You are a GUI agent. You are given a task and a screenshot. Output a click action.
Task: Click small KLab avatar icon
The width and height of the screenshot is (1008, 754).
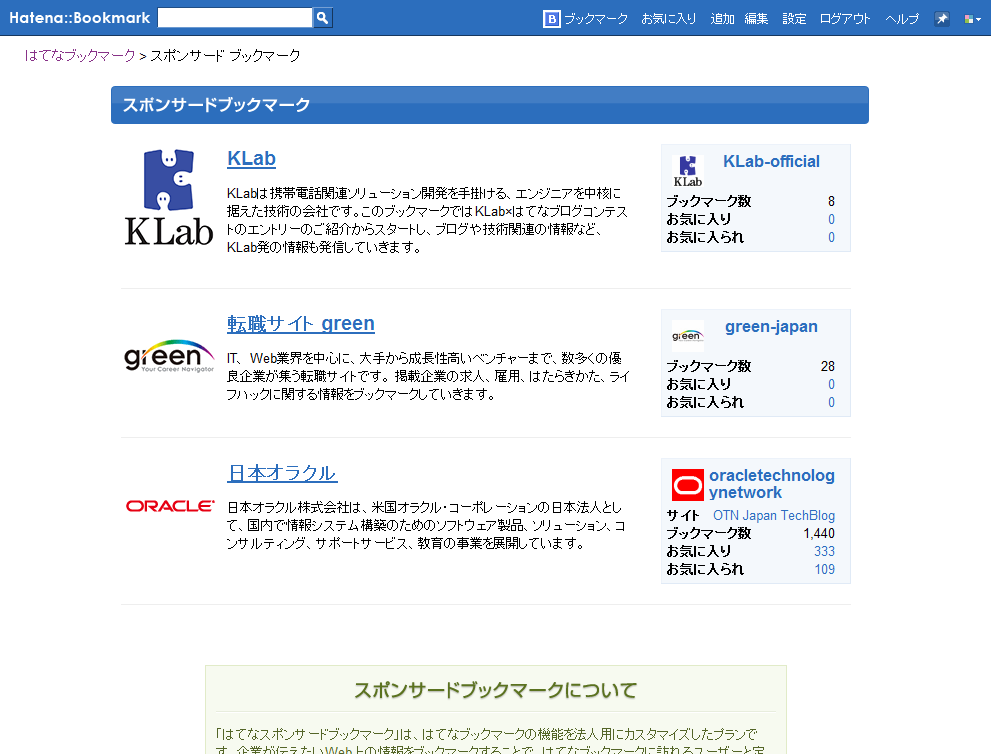(688, 171)
